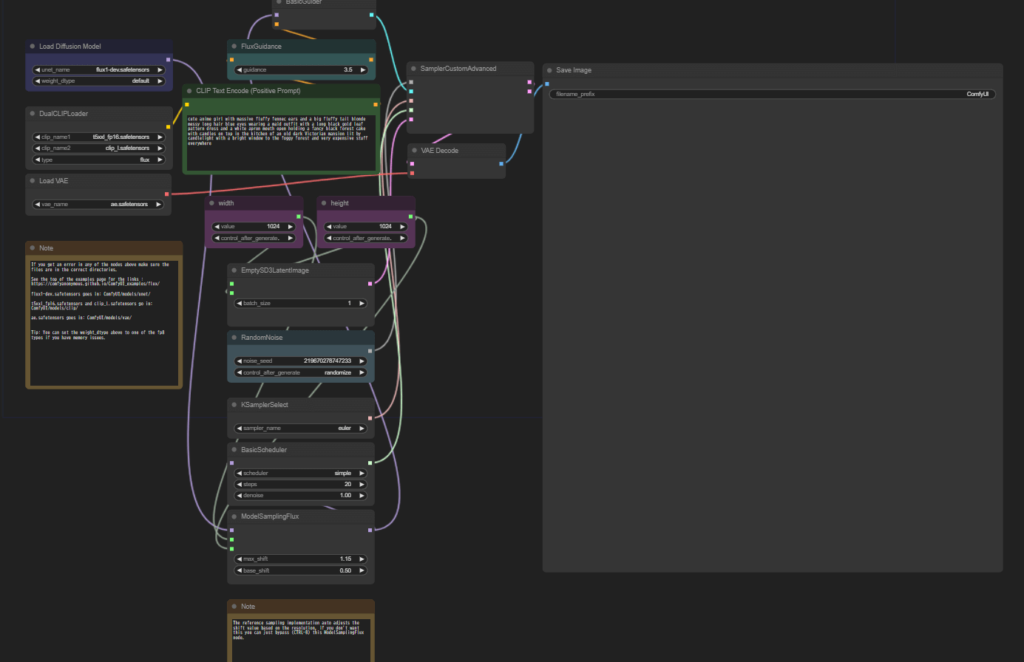The width and height of the screenshot is (1024, 662).
Task: Click the filename_prefix field in Save Image
Action: tap(773, 94)
